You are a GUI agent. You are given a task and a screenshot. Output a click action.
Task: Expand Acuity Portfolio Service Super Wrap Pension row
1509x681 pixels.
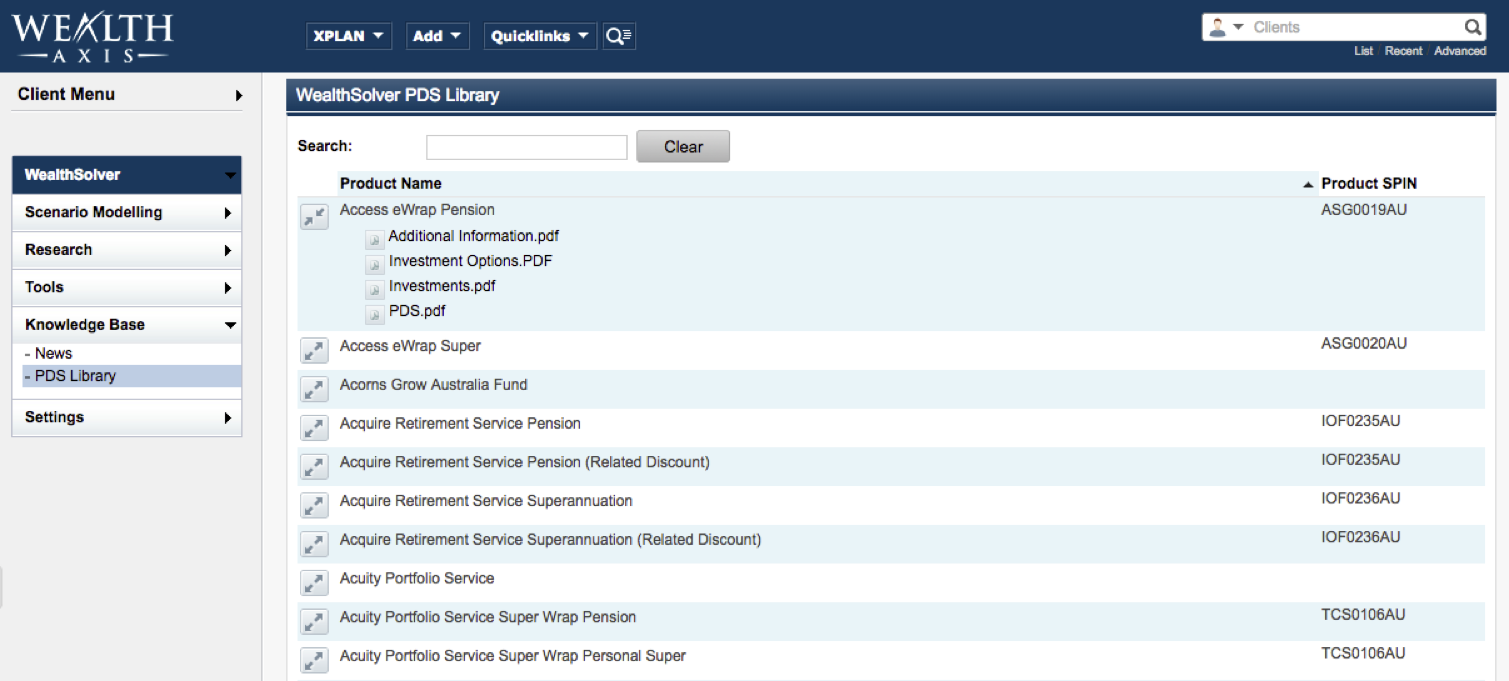(315, 622)
